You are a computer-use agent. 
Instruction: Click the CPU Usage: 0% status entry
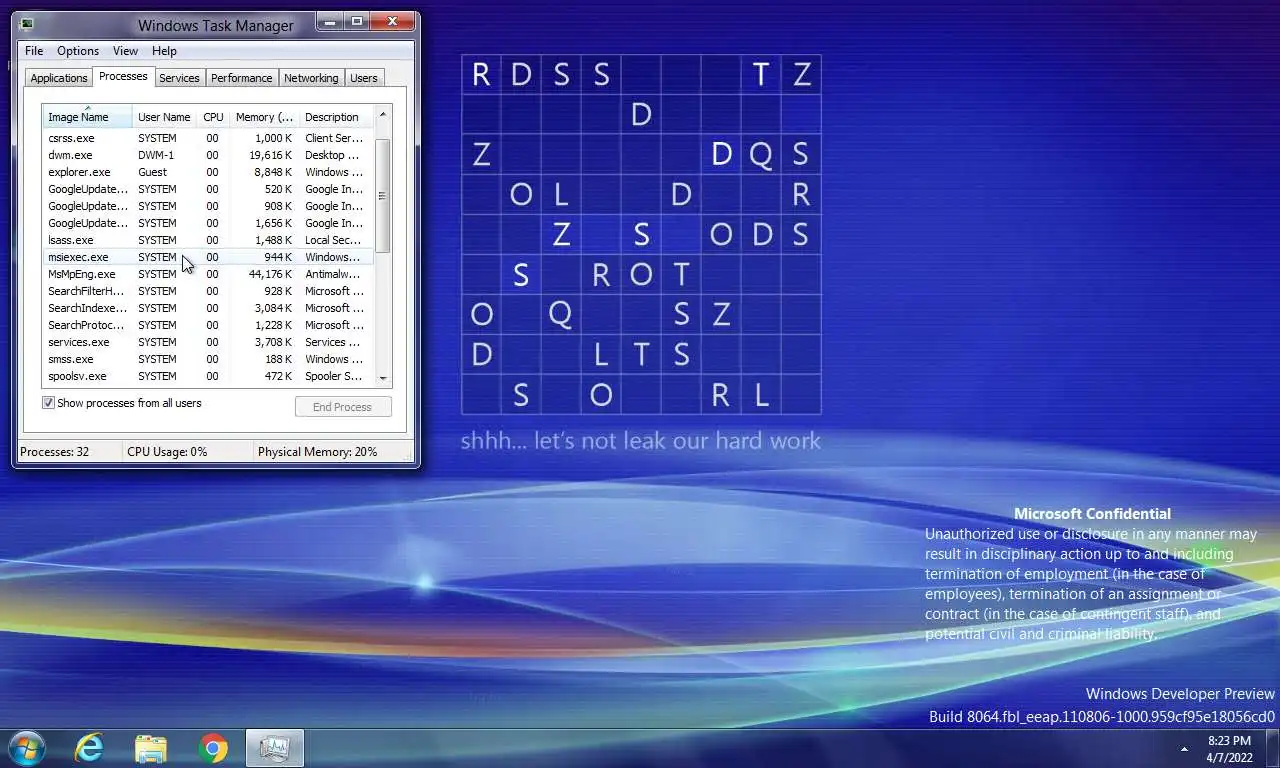(167, 452)
